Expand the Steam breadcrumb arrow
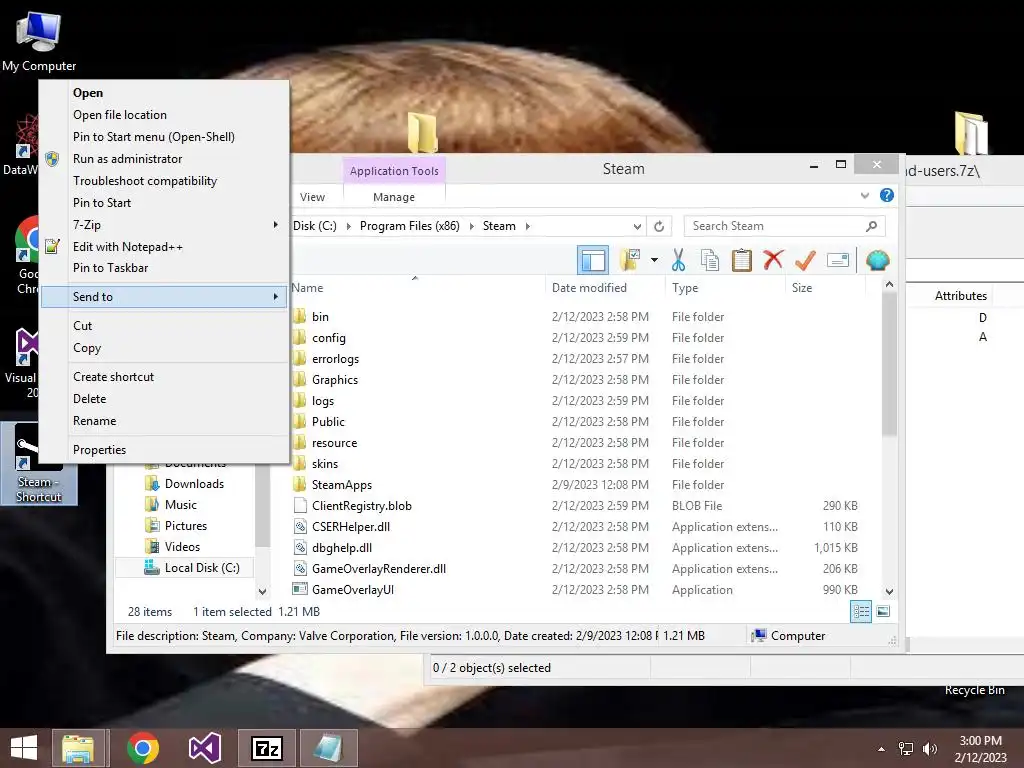 tap(528, 226)
